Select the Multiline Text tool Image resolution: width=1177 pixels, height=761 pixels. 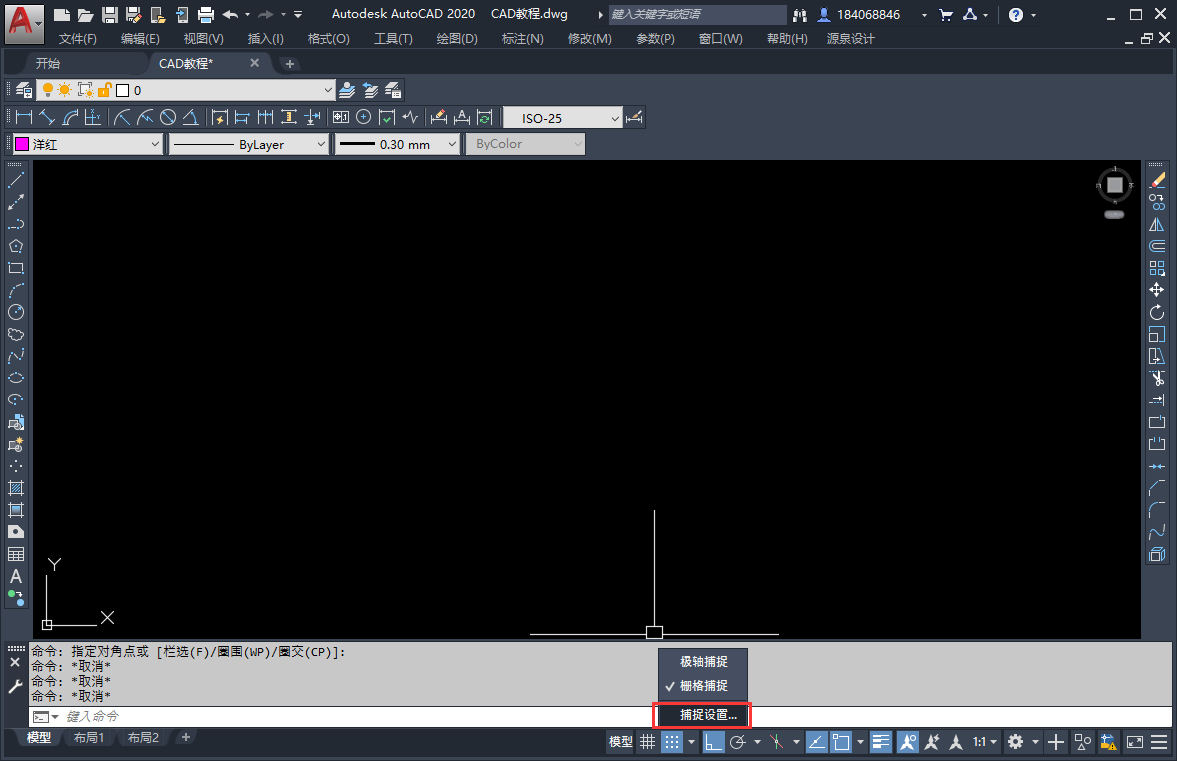pyautogui.click(x=16, y=576)
